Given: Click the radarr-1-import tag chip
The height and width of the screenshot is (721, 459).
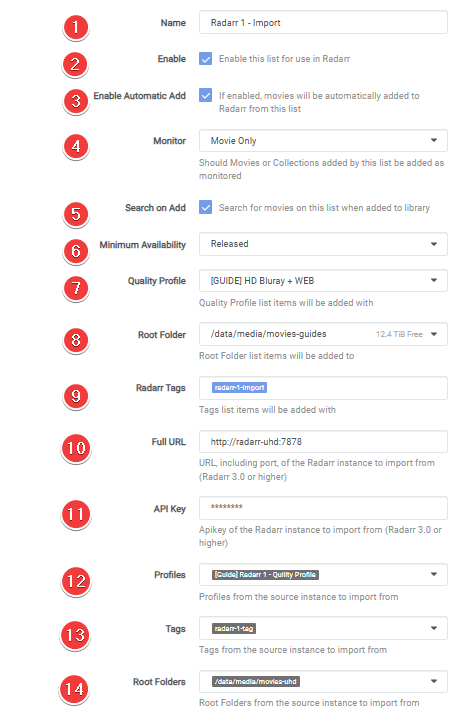Looking at the screenshot, I should coord(239,388).
